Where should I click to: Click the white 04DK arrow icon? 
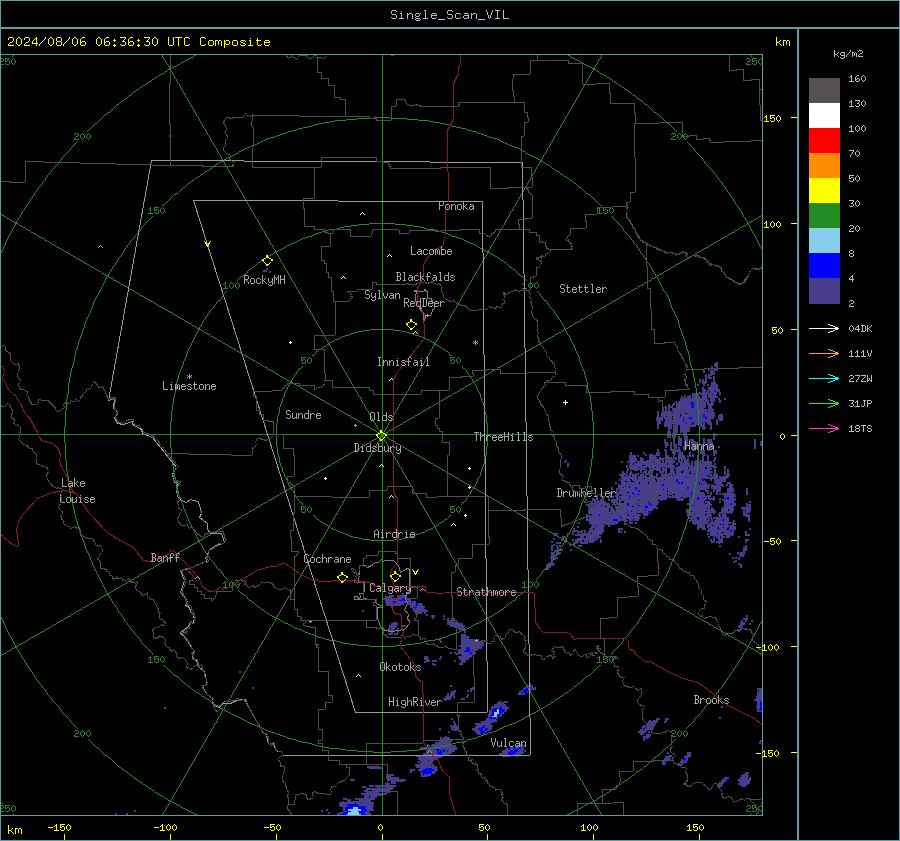824,328
